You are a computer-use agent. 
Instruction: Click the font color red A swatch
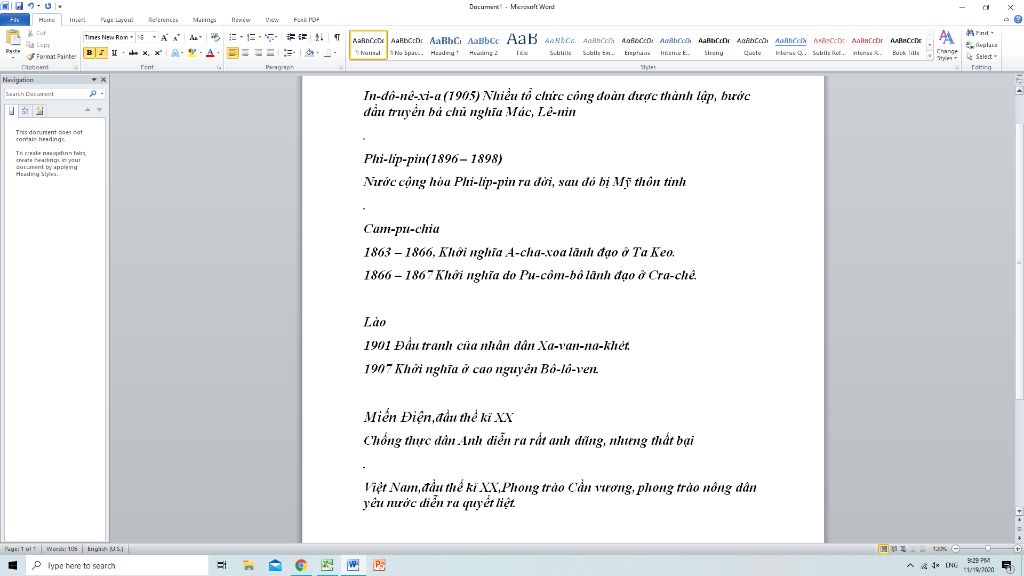click(210, 53)
